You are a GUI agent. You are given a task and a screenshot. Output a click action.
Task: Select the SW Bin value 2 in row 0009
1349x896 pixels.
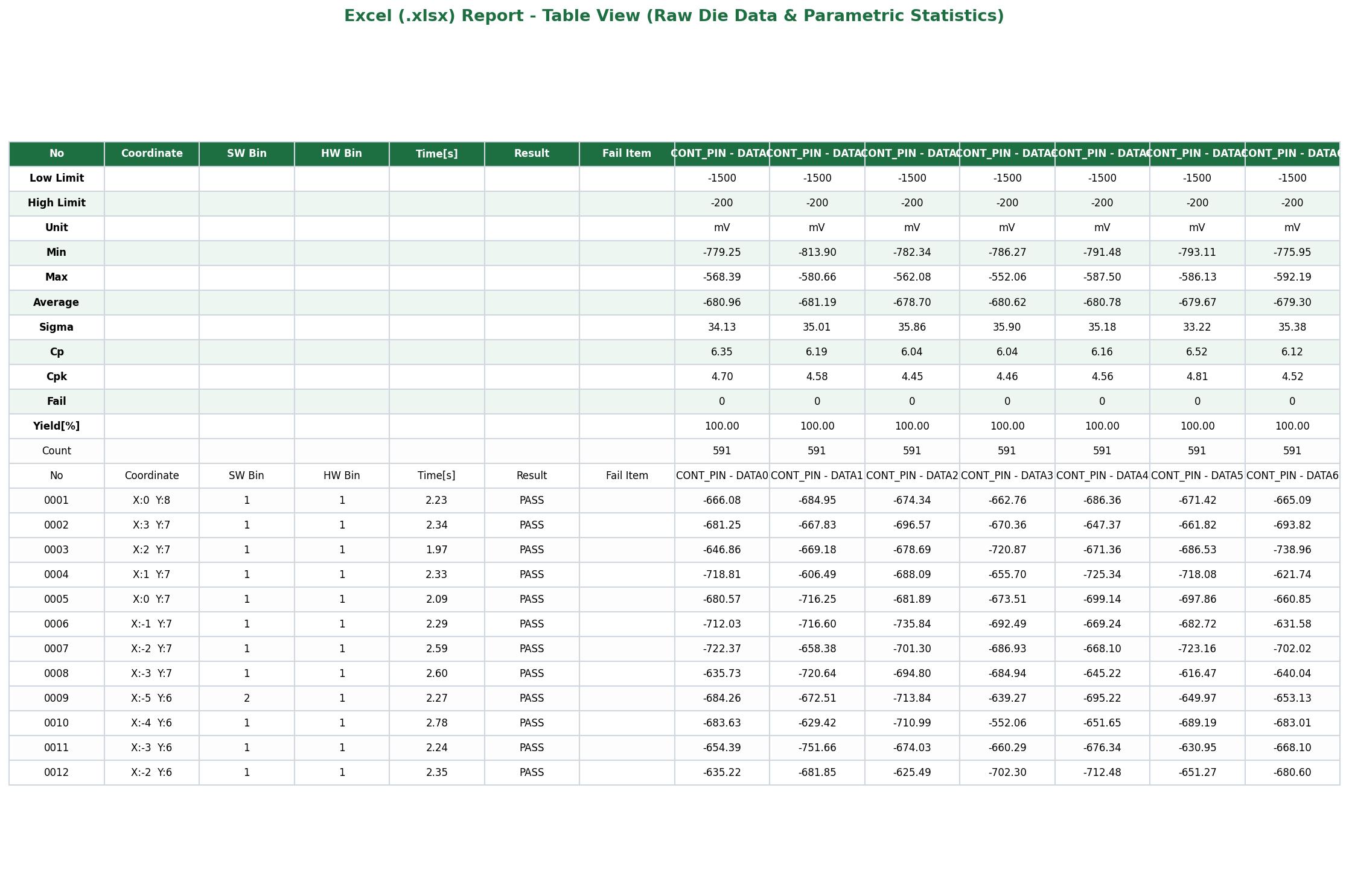[x=247, y=698]
